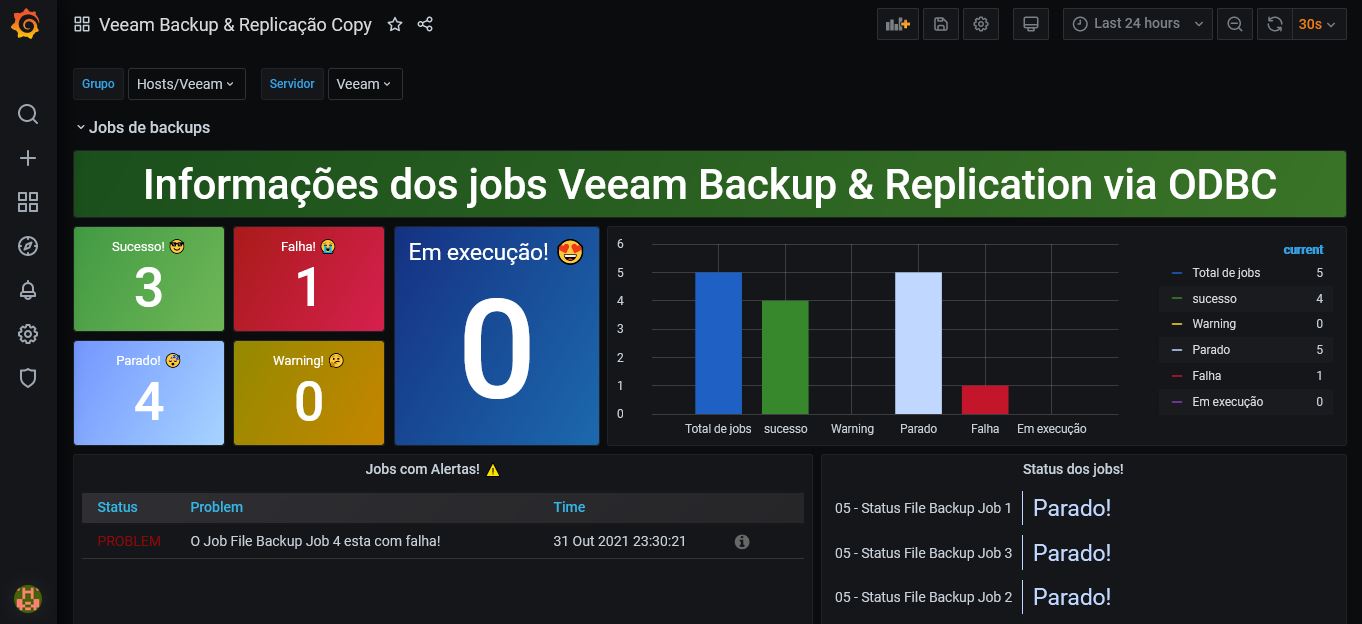Open user profile avatar in sidebar

28,599
